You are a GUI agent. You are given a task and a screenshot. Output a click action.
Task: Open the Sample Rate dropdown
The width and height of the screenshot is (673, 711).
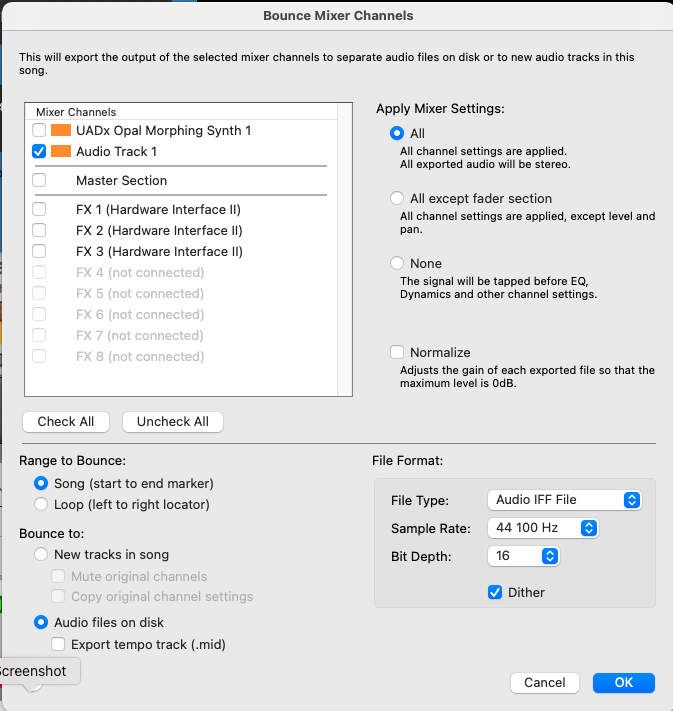point(543,527)
